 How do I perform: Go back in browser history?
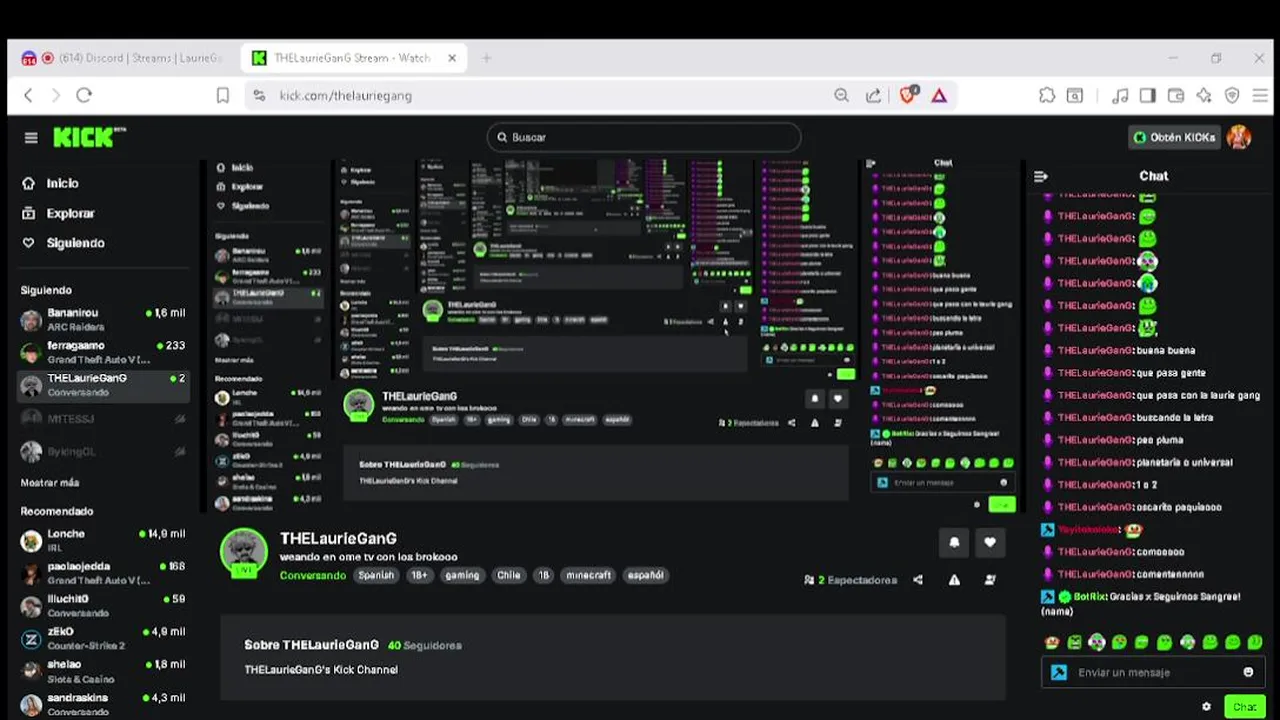(28, 95)
